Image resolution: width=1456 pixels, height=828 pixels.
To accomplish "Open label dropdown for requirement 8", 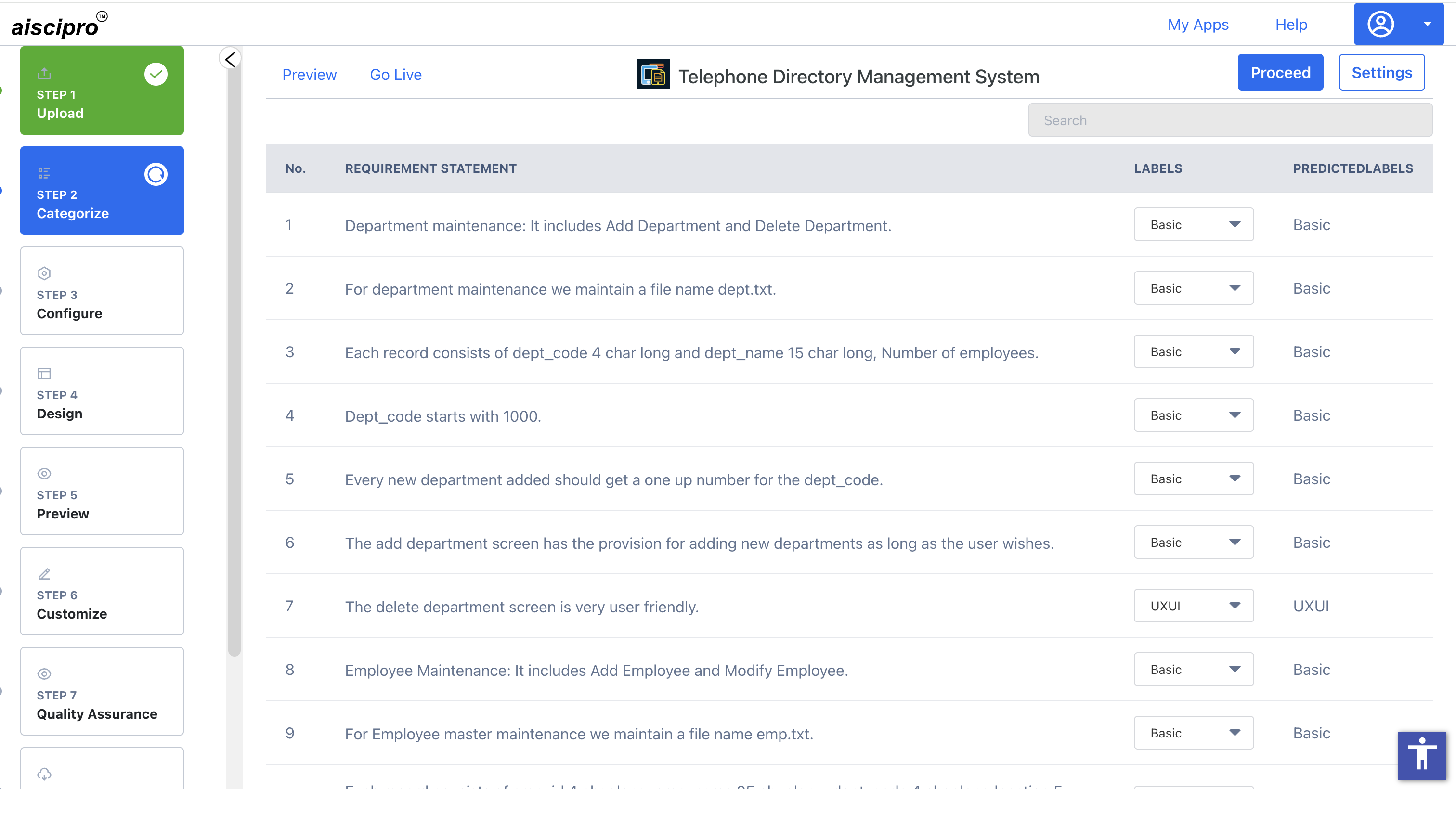I will coord(1194,669).
